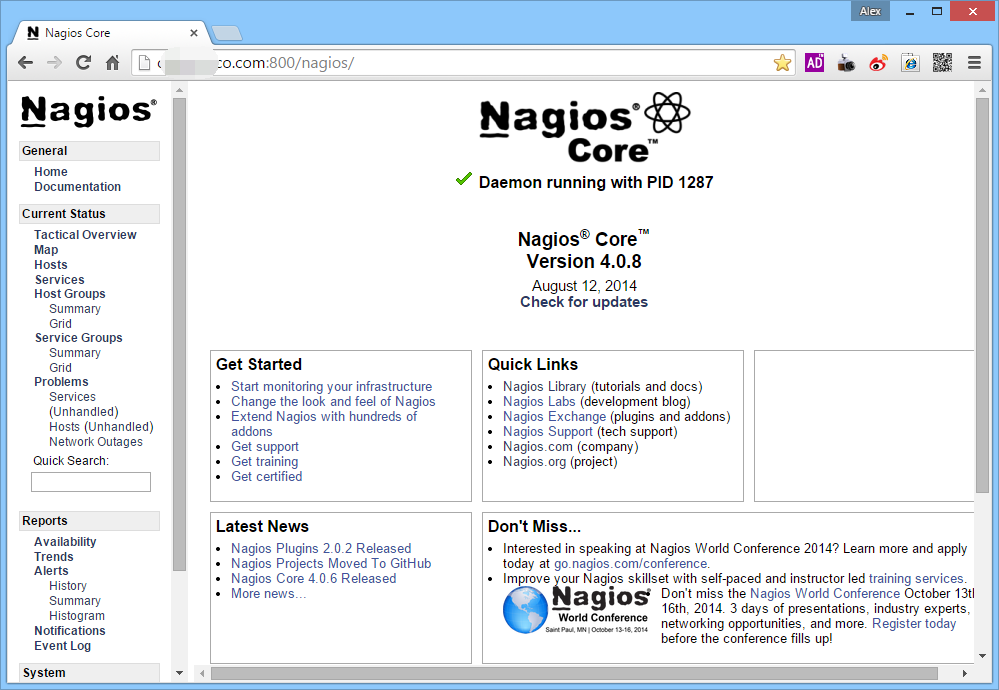Reload the Nagios page

click(x=83, y=62)
